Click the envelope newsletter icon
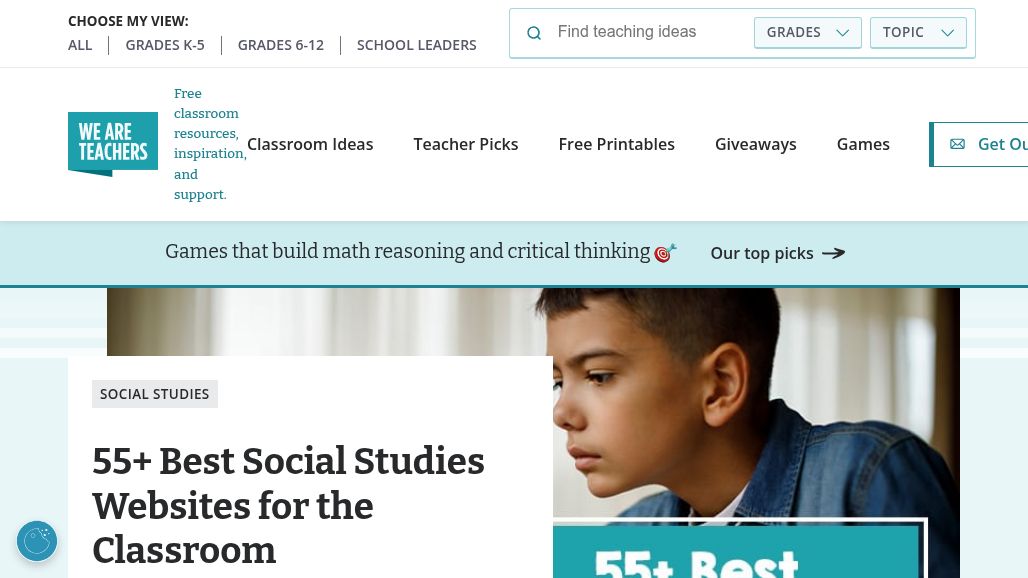The image size is (1028, 578). tap(957, 144)
